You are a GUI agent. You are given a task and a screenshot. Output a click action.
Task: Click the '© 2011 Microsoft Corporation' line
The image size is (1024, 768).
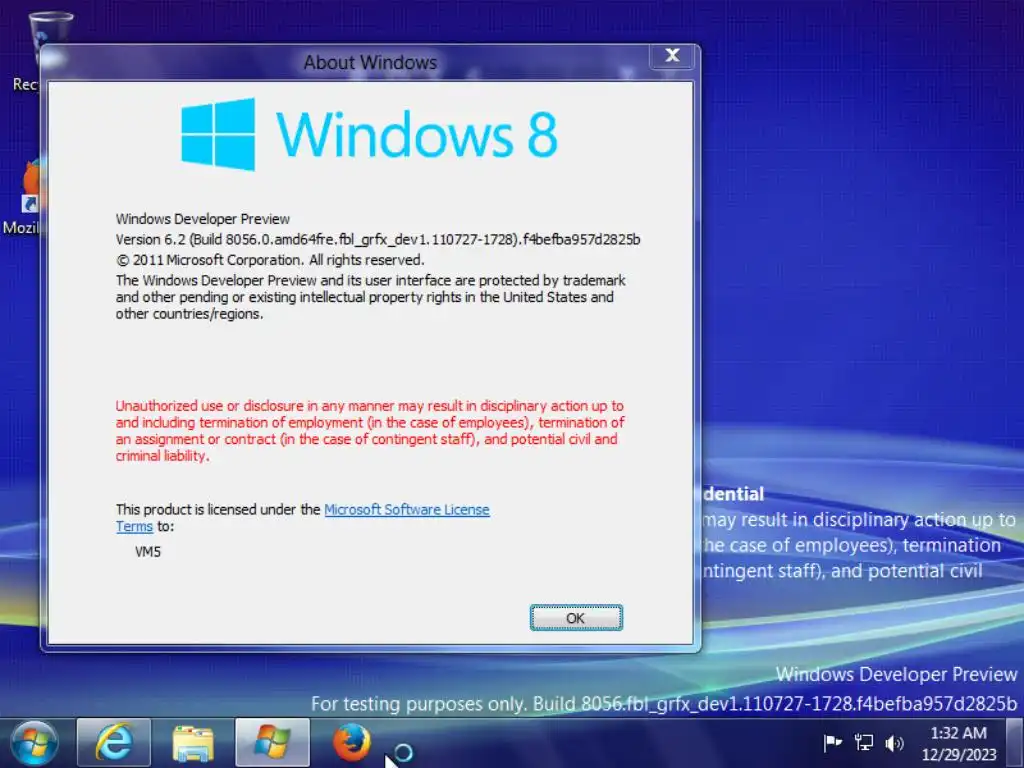270,260
